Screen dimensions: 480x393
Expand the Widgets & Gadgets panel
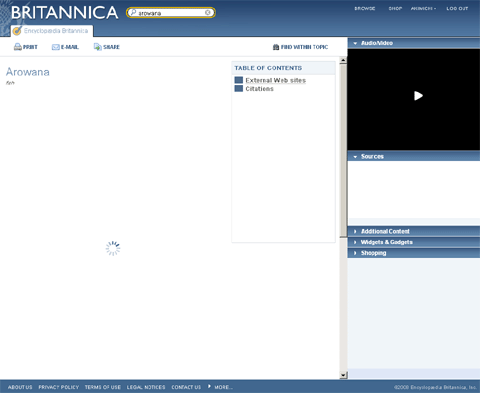[x=355, y=242]
